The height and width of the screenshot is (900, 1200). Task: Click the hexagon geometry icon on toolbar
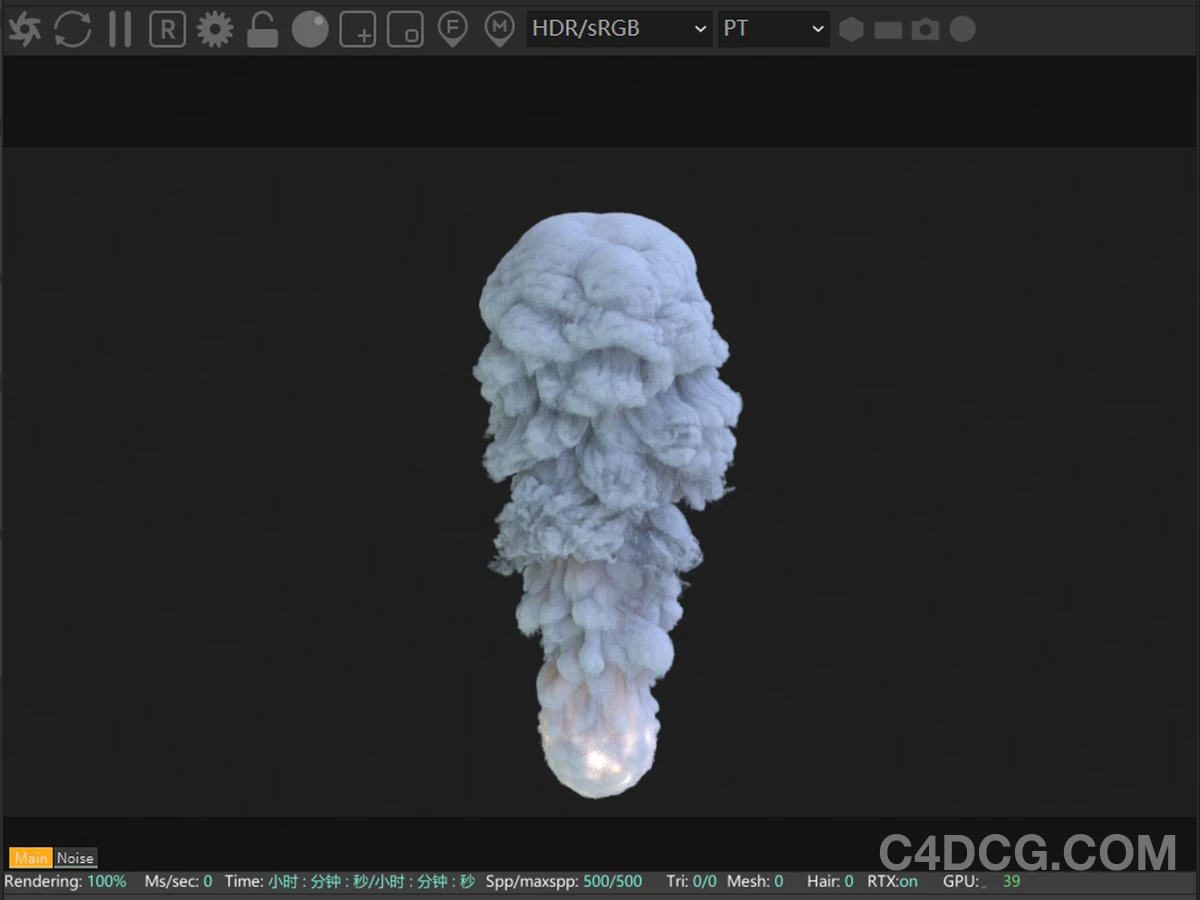(851, 29)
